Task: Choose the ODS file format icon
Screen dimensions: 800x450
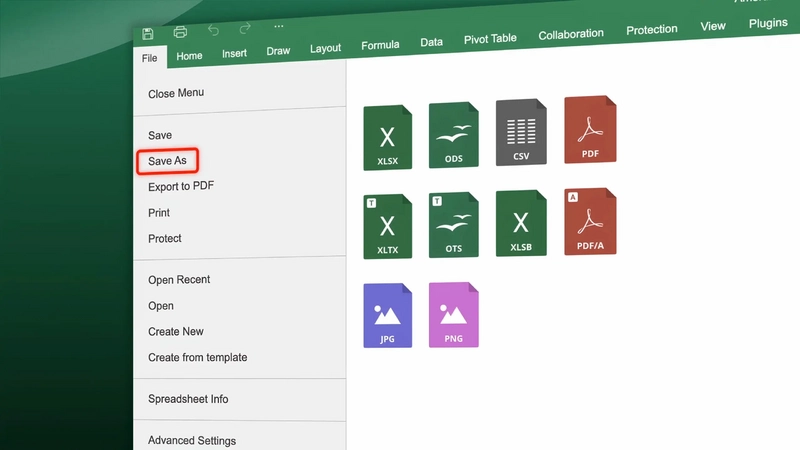Action: click(454, 135)
